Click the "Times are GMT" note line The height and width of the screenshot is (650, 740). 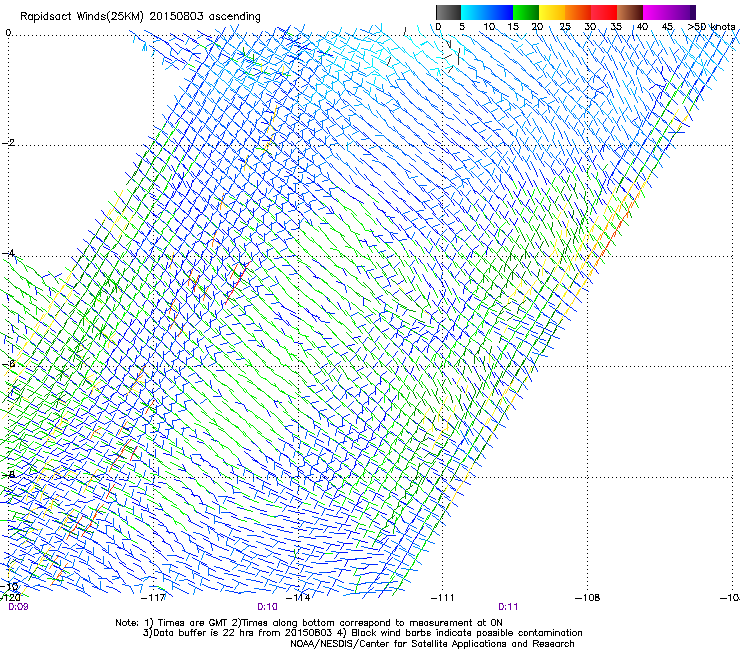click(309, 623)
